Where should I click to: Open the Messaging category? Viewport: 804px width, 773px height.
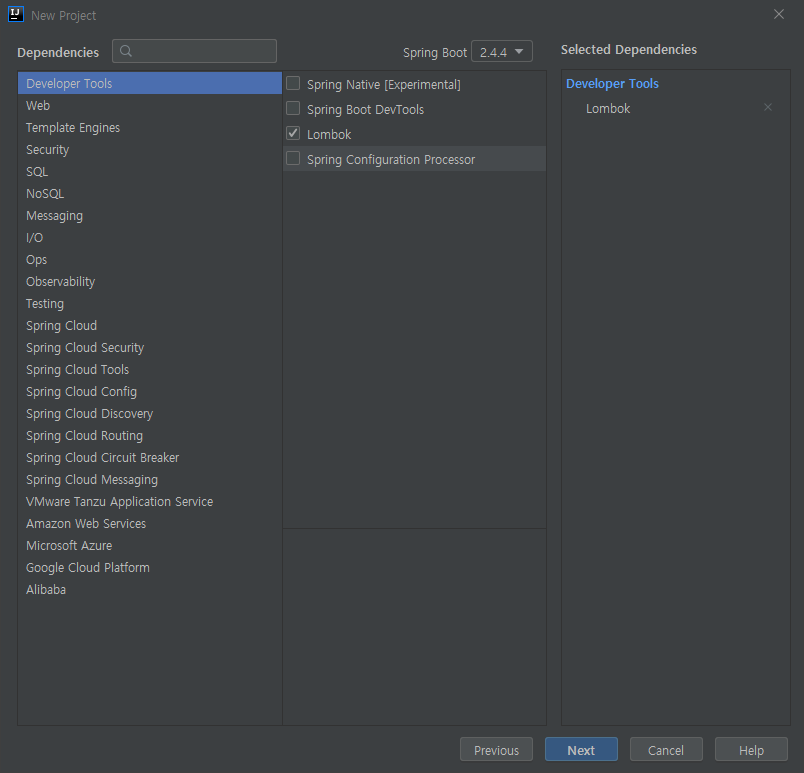pyautogui.click(x=150, y=216)
